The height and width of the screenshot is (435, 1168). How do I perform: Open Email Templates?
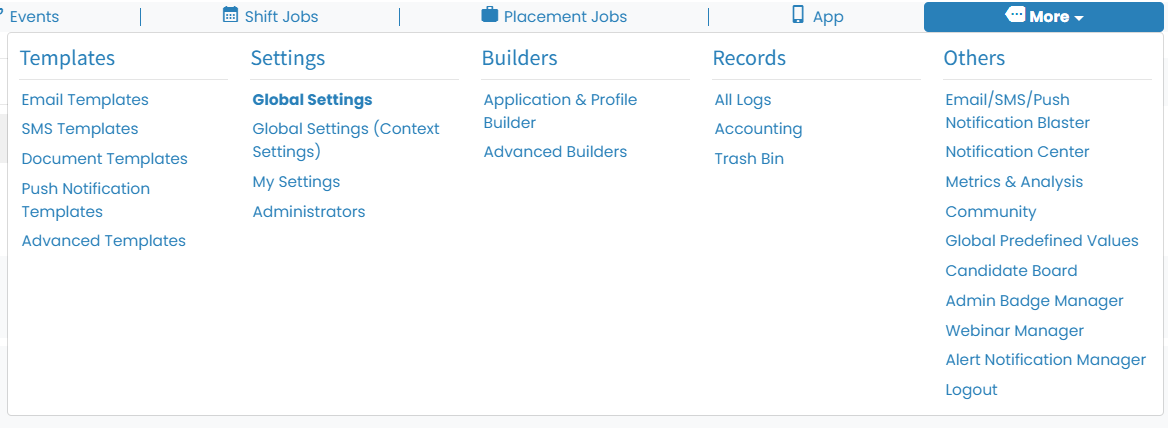[x=85, y=100]
